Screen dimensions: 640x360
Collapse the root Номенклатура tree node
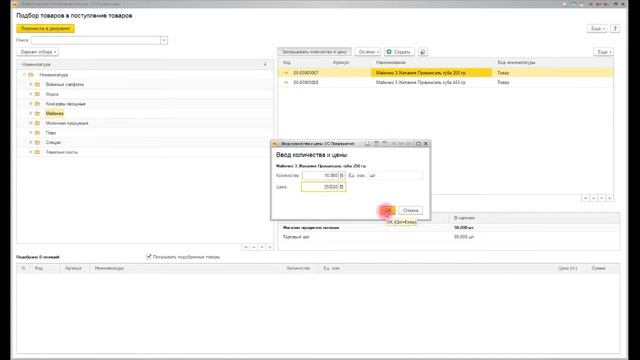tap(24, 75)
